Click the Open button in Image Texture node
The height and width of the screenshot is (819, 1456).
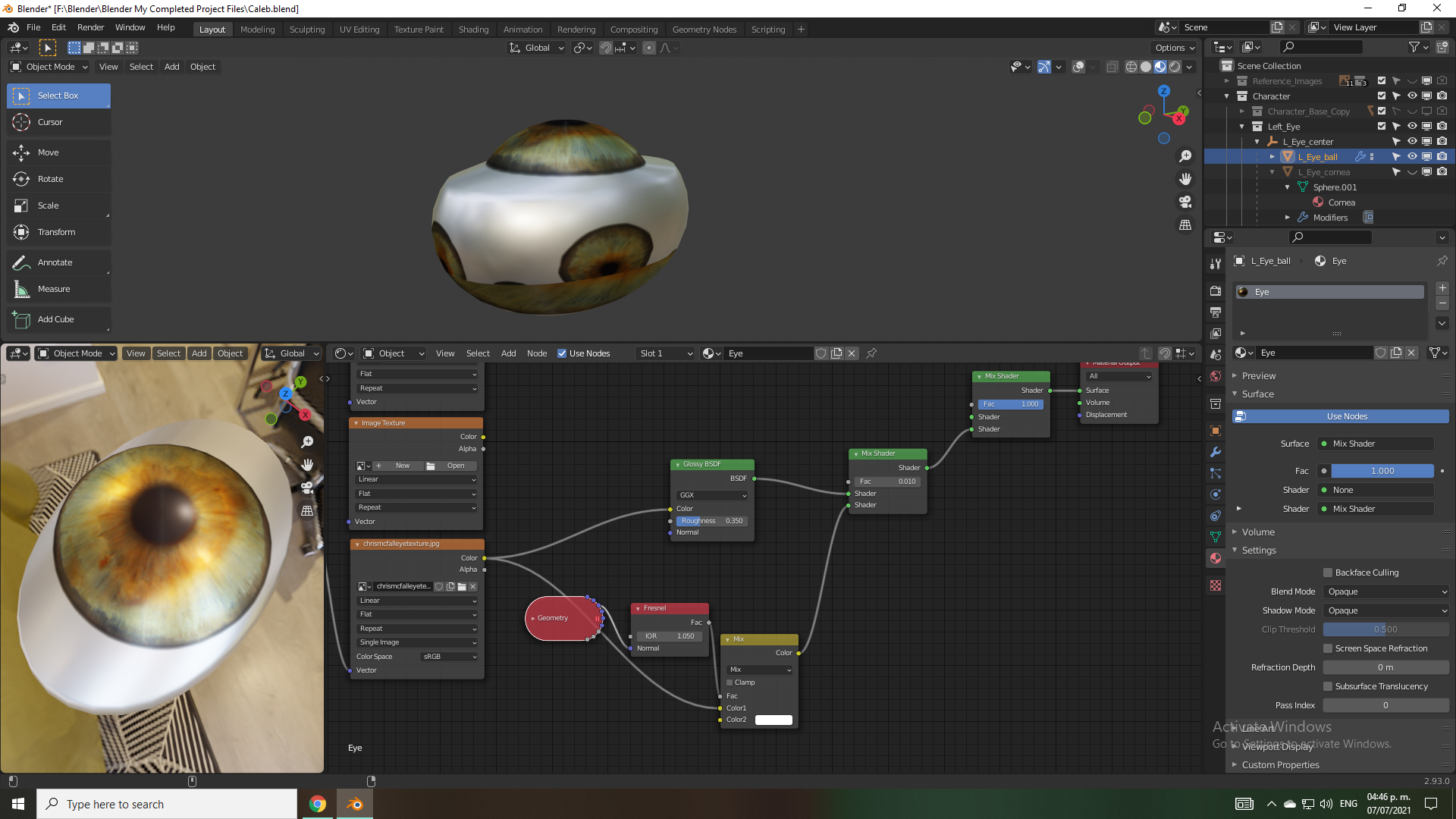pyautogui.click(x=450, y=466)
